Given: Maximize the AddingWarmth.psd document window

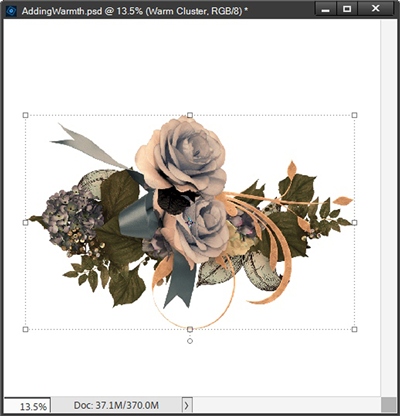Looking at the screenshot, I should [347, 9].
